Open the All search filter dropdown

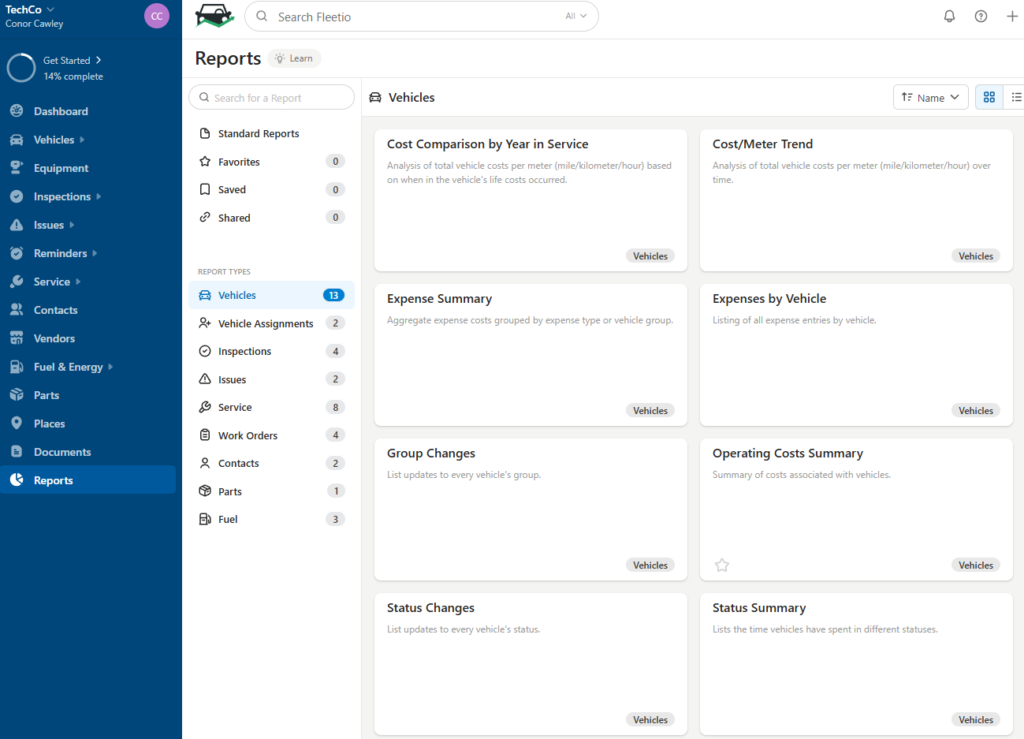574,16
